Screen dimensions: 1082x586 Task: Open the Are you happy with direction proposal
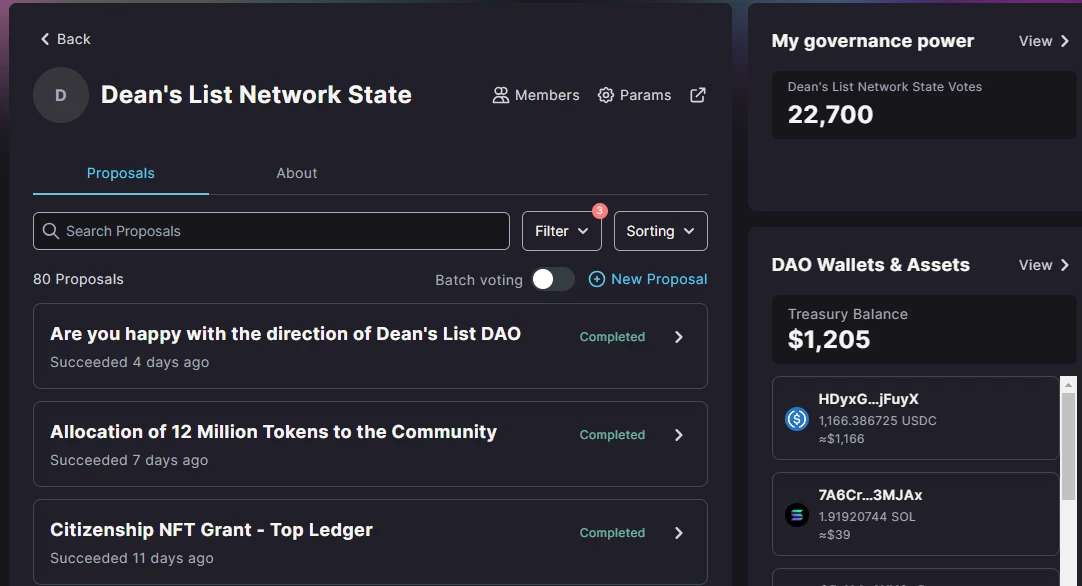(370, 346)
